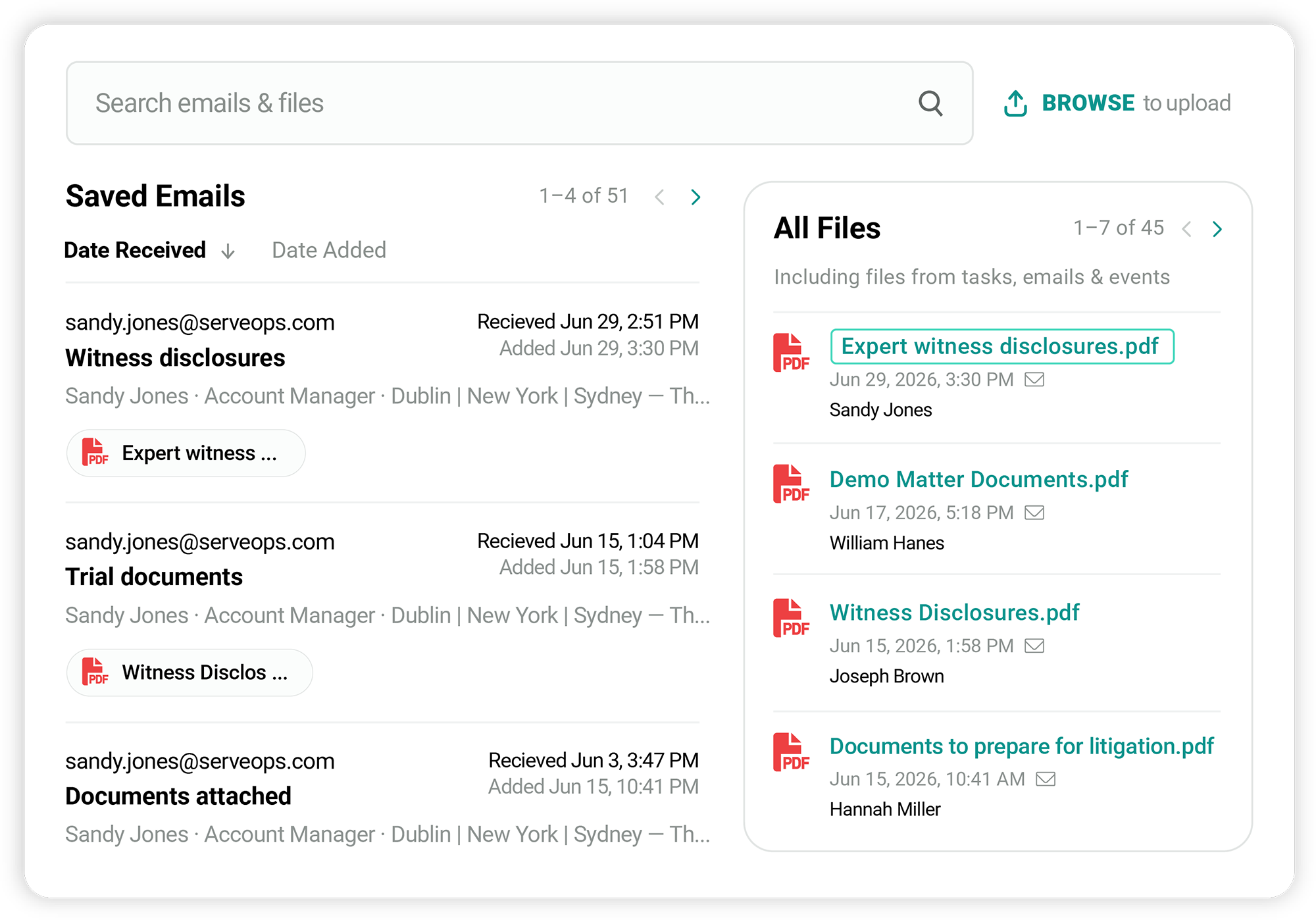The height and width of the screenshot is (920, 1316).
Task: Open the Expert witness ... attachment chip
Action: coord(186,453)
